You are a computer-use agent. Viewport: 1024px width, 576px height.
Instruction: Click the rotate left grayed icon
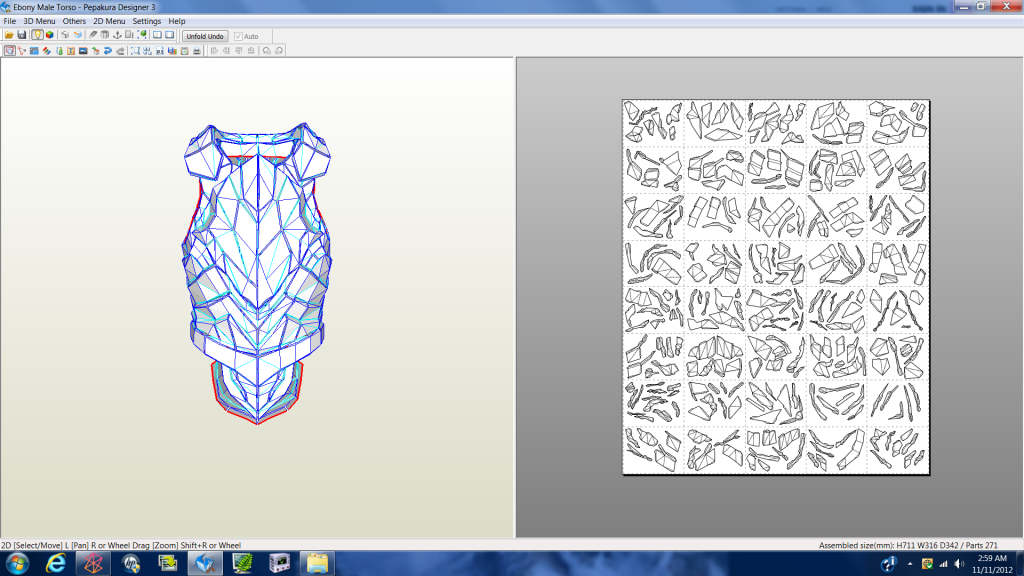point(266,51)
